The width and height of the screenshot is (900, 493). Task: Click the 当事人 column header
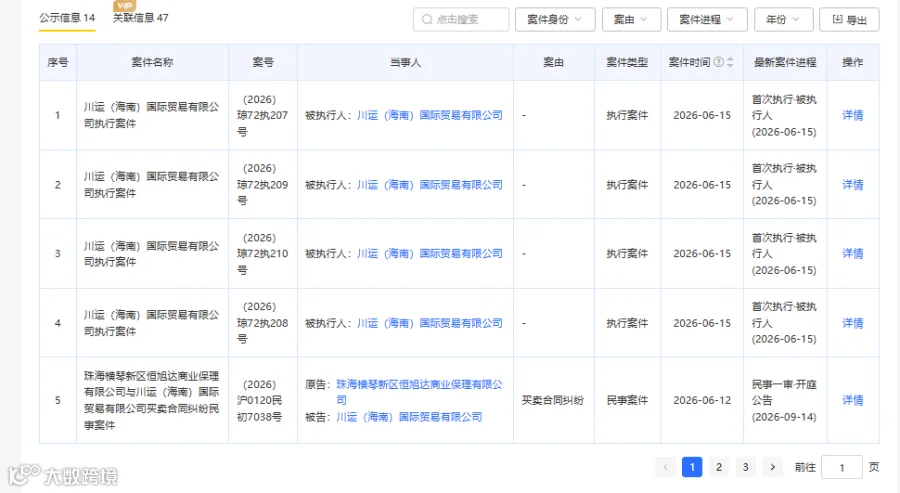405,62
